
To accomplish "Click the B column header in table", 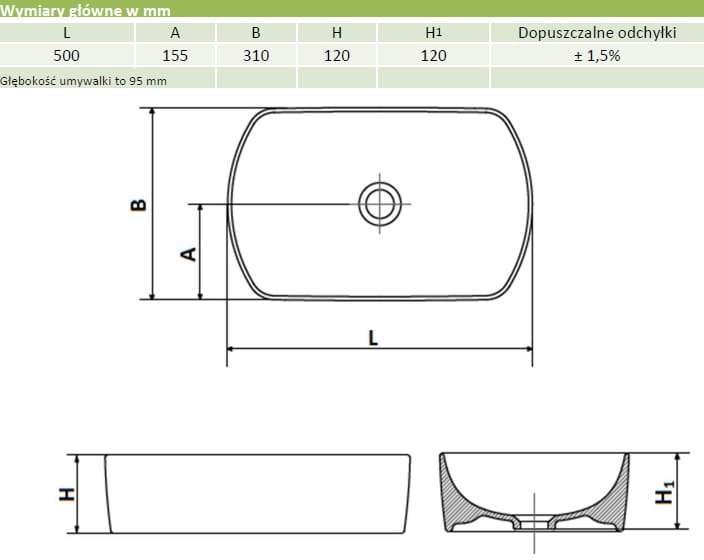I will 256,33.
